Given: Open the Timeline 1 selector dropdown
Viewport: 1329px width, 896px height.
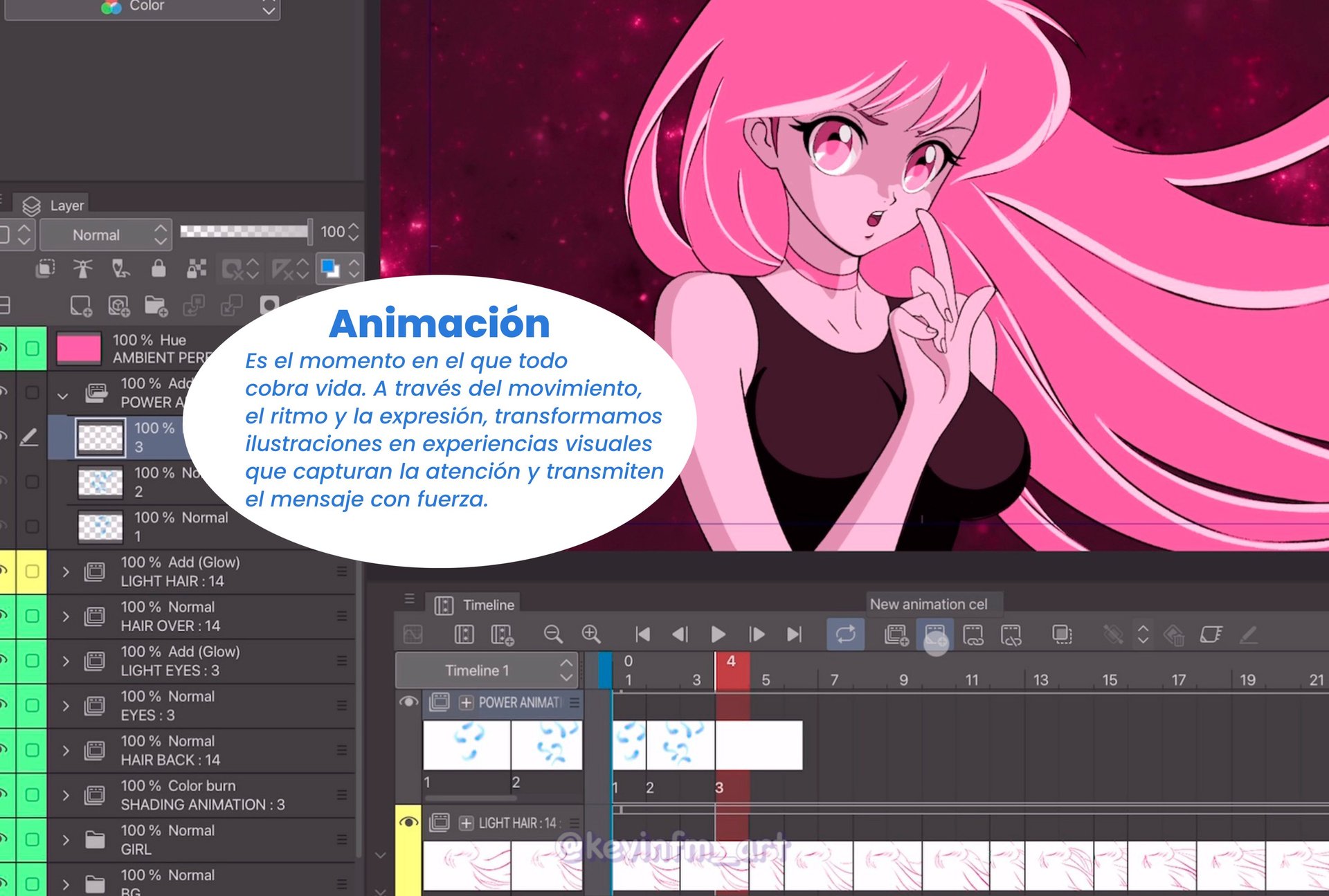Looking at the screenshot, I should point(488,670).
